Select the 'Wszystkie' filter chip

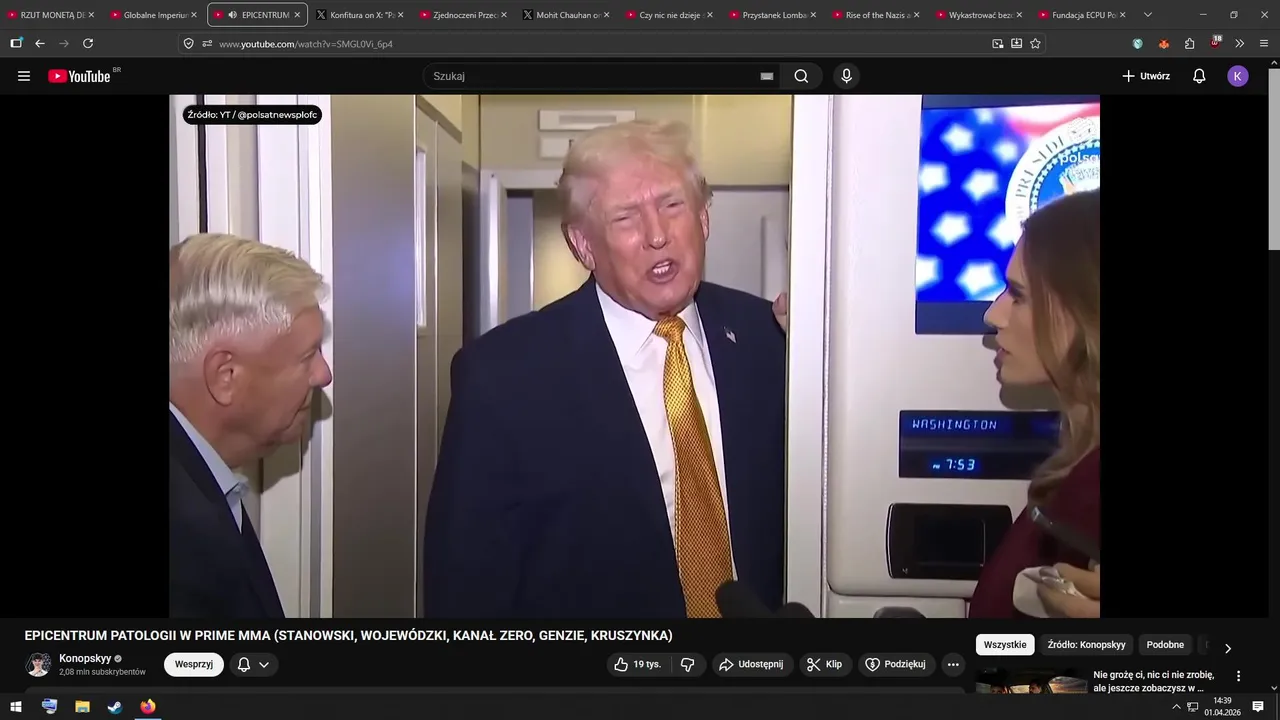(x=1005, y=645)
